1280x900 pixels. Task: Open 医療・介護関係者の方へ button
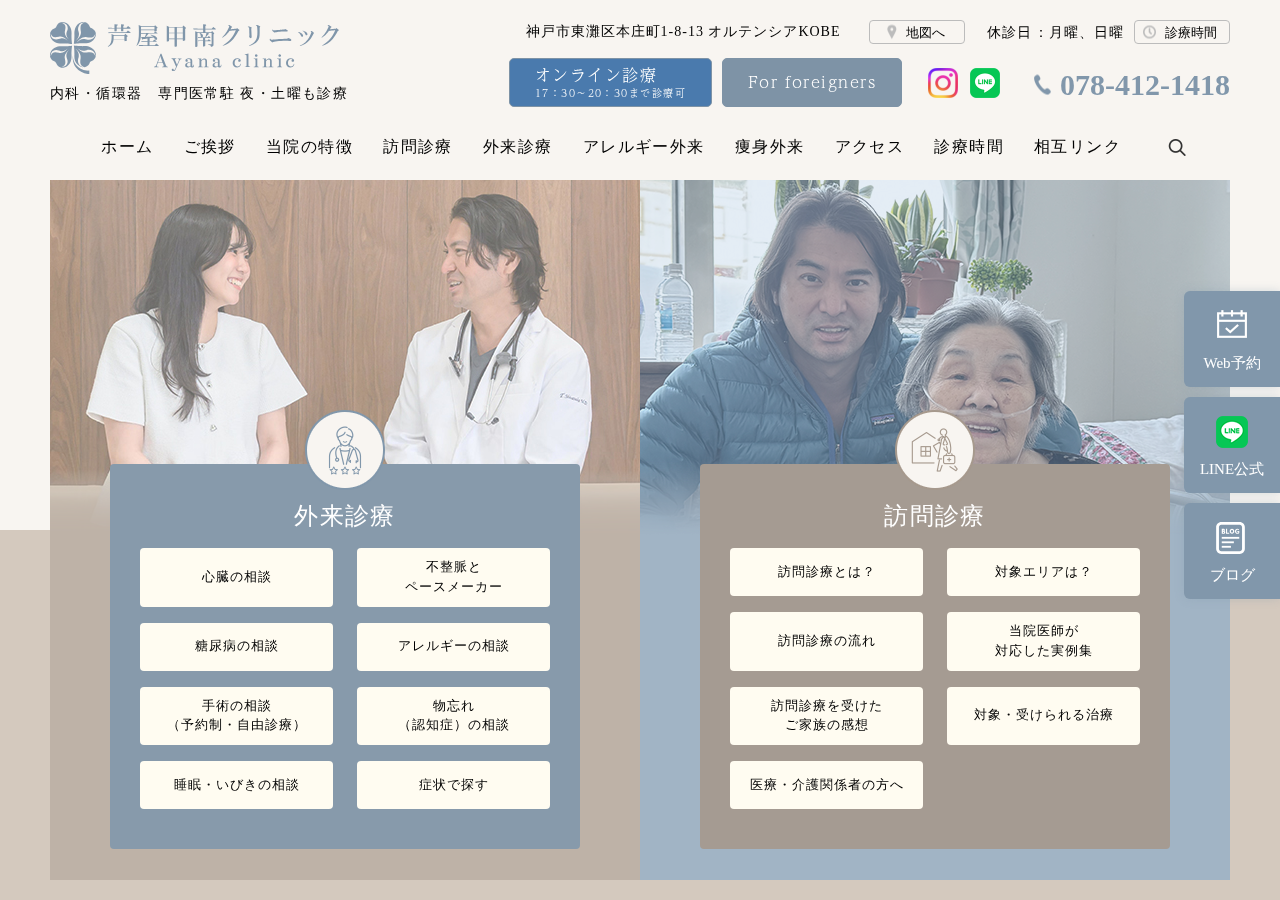point(826,785)
